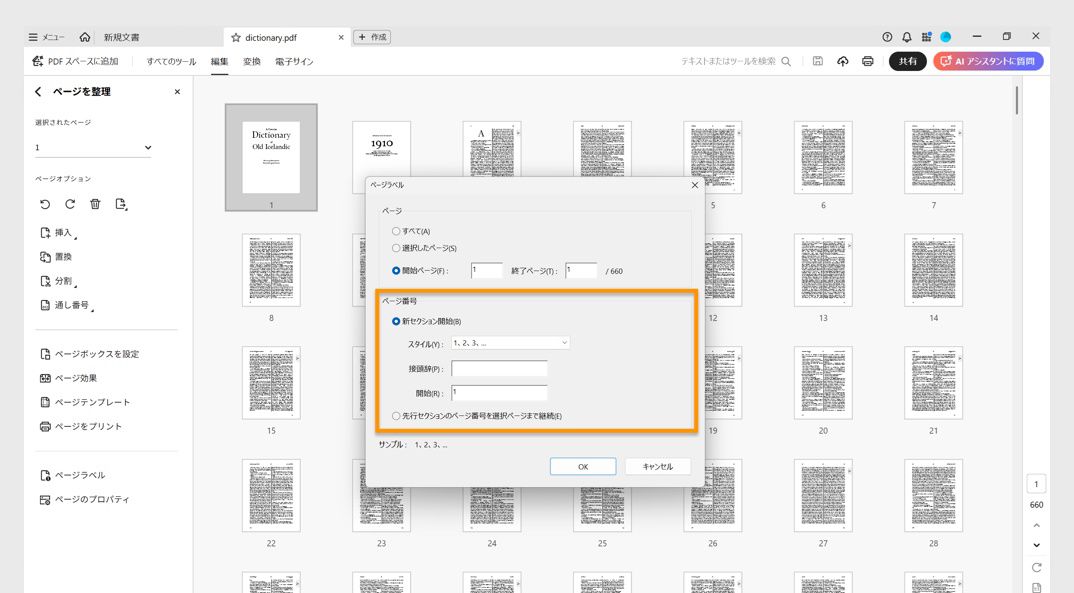This screenshot has width=1074, height=593.
Task: Switch to the 新規文書 tab
Action: 121,37
